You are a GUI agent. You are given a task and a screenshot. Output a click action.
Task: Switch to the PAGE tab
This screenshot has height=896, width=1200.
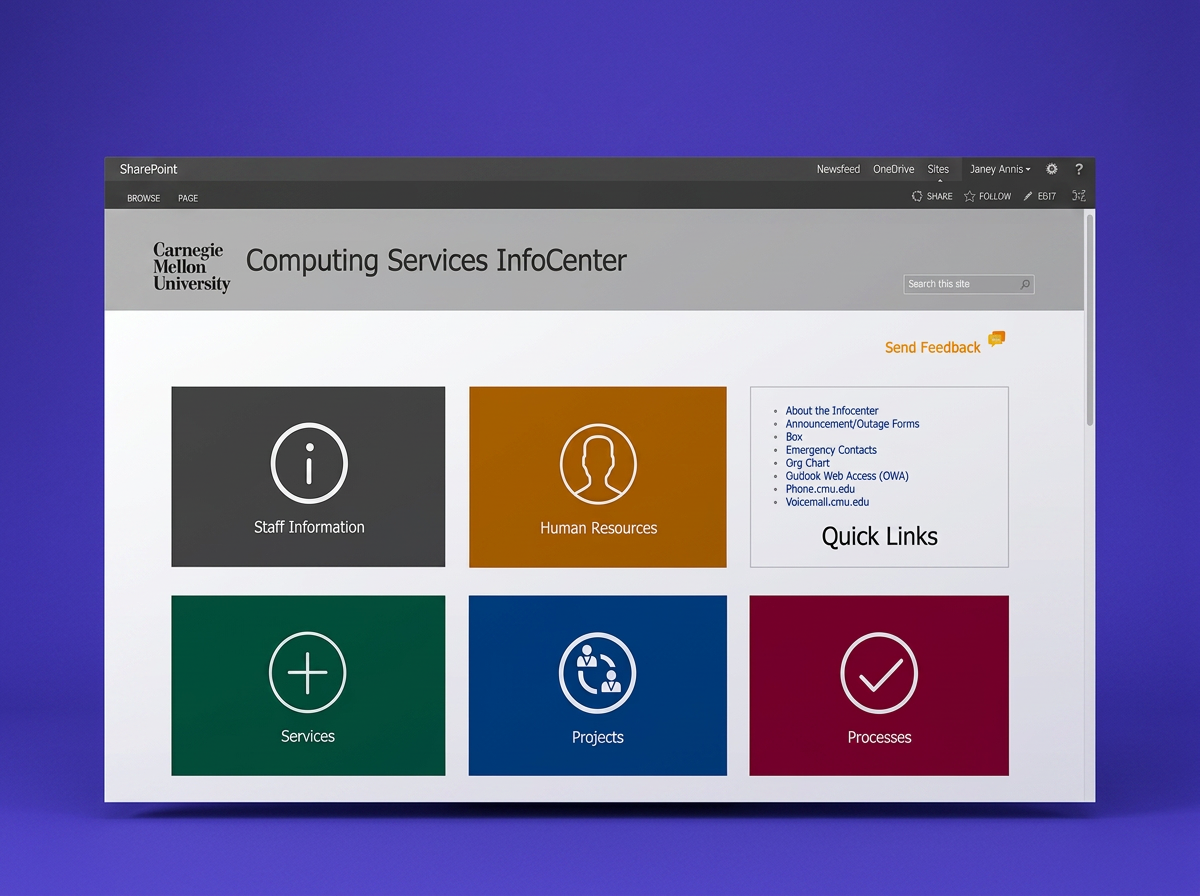coord(188,198)
